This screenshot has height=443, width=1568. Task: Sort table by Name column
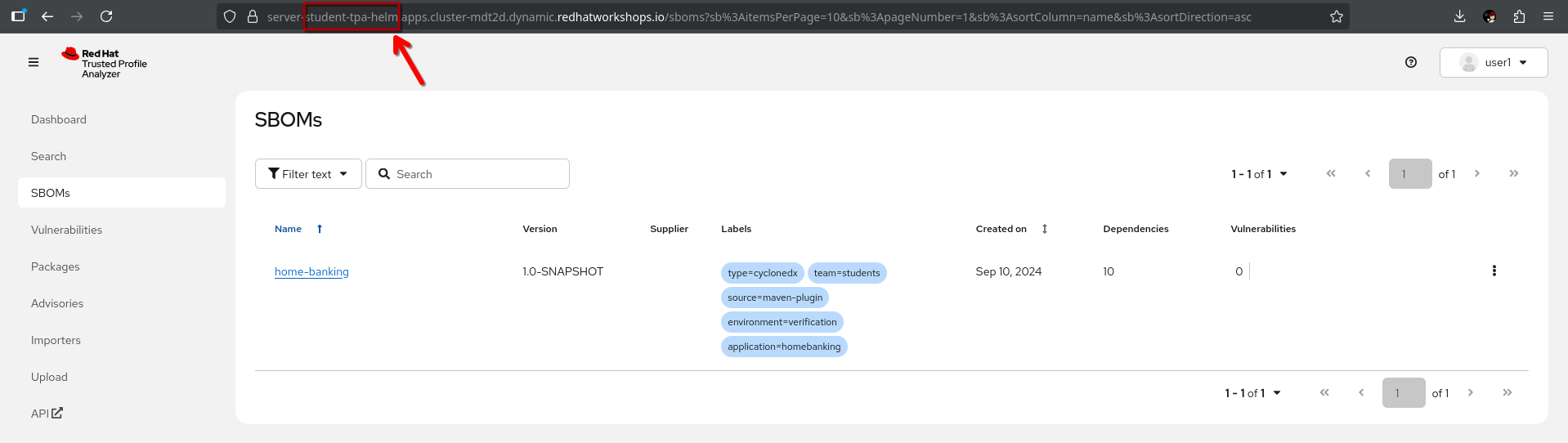[x=289, y=229]
